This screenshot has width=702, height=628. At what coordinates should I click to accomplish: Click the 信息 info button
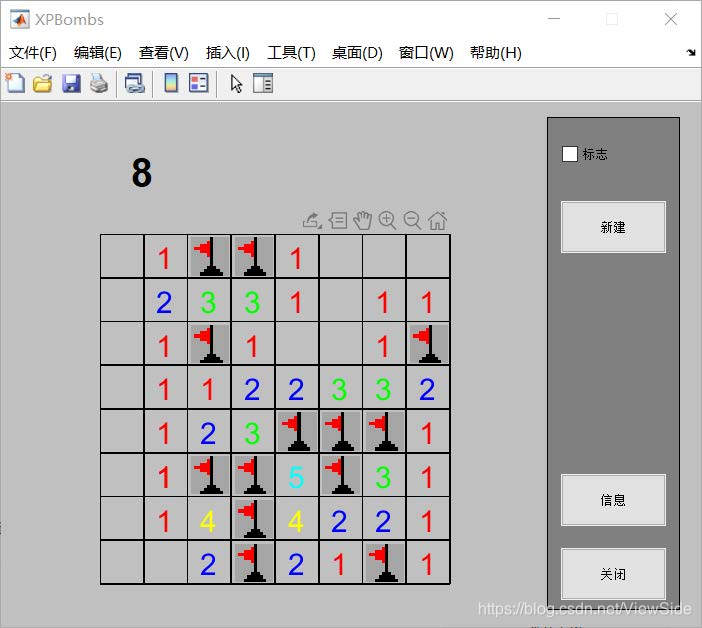[613, 500]
